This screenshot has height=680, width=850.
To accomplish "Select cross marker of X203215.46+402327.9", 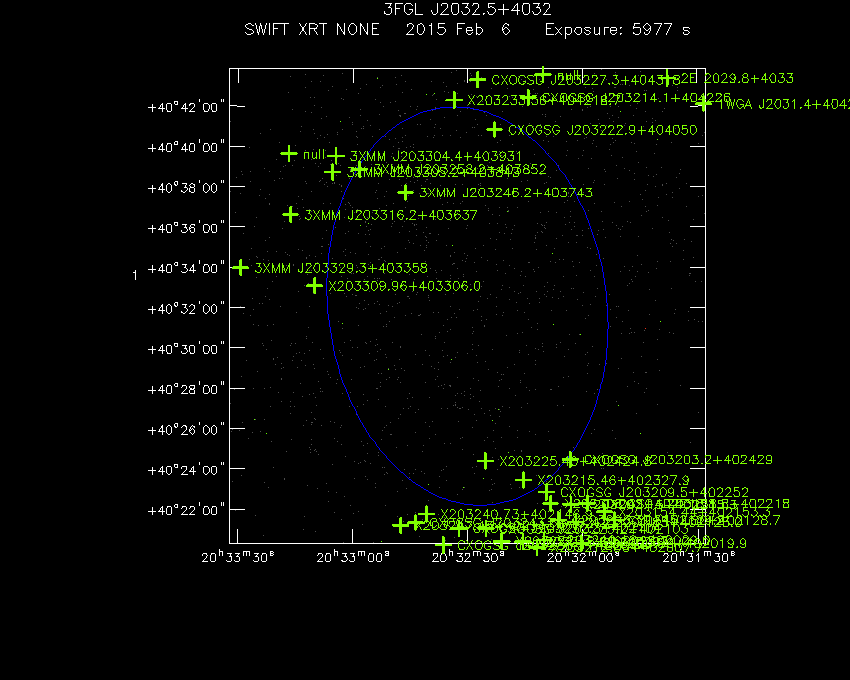I will (x=523, y=480).
